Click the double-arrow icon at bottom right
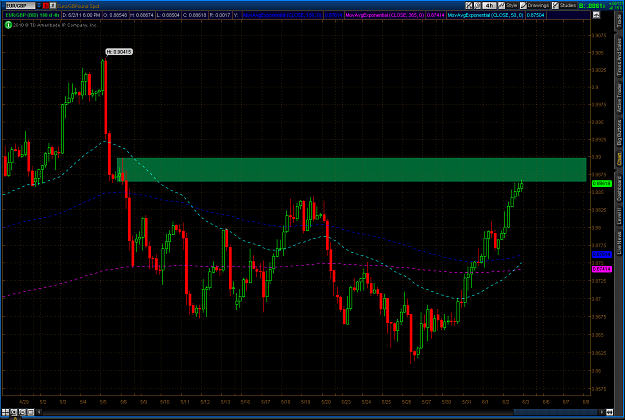The image size is (625, 420). (x=609, y=412)
